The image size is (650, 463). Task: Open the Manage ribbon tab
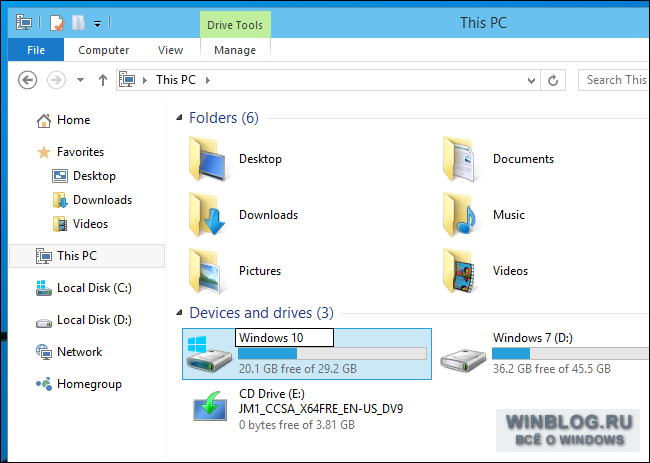(235, 50)
